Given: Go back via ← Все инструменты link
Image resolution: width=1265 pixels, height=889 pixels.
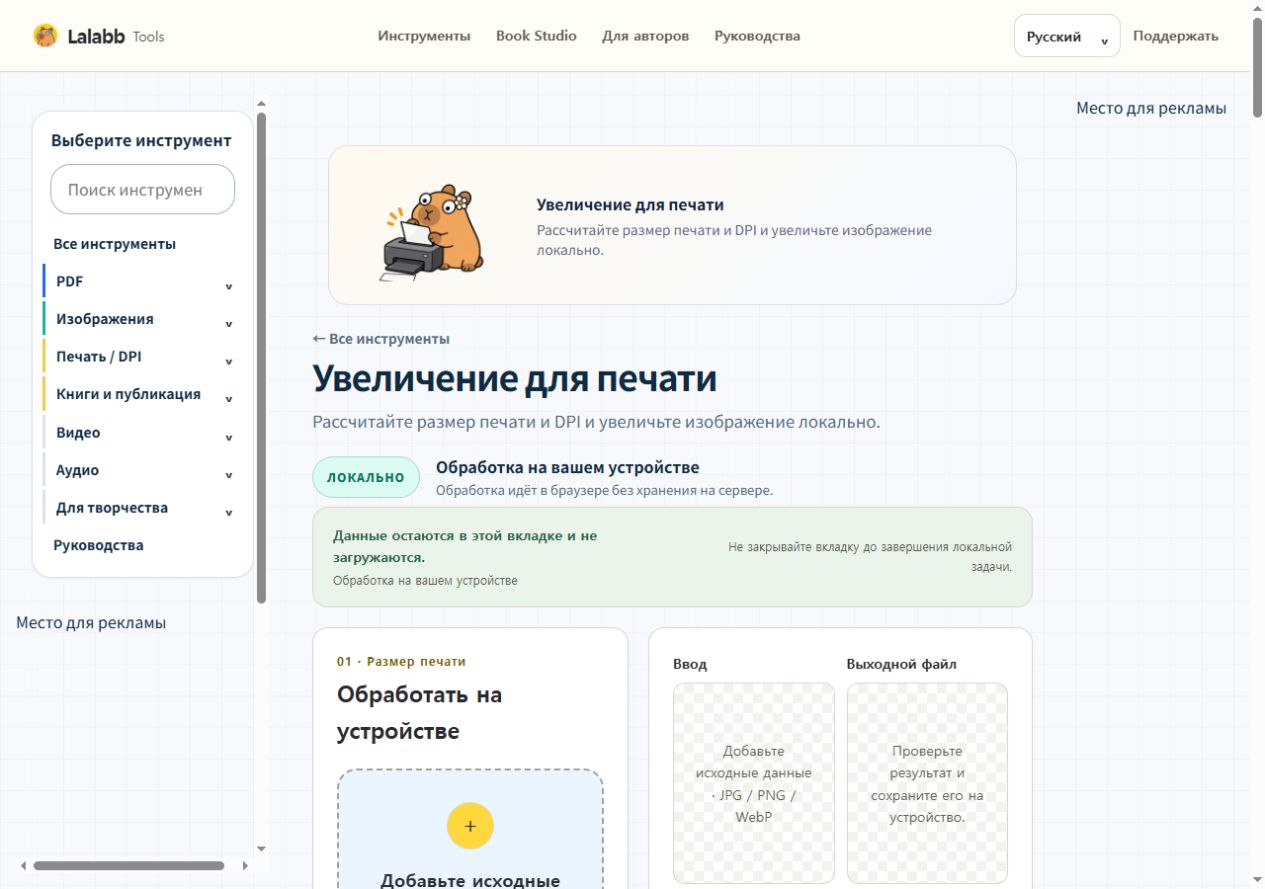Looking at the screenshot, I should click(381, 339).
